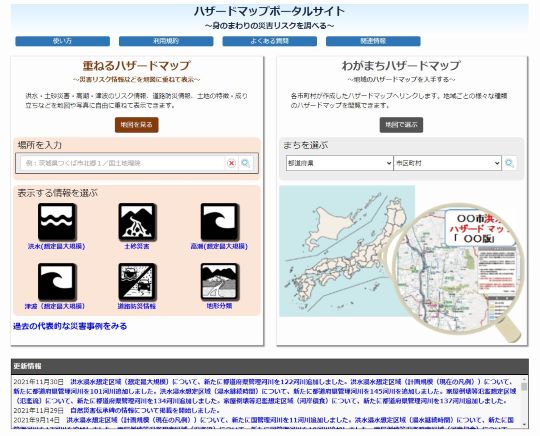Clear the location input with red X icon
The image size is (540, 436).
pos(231,163)
